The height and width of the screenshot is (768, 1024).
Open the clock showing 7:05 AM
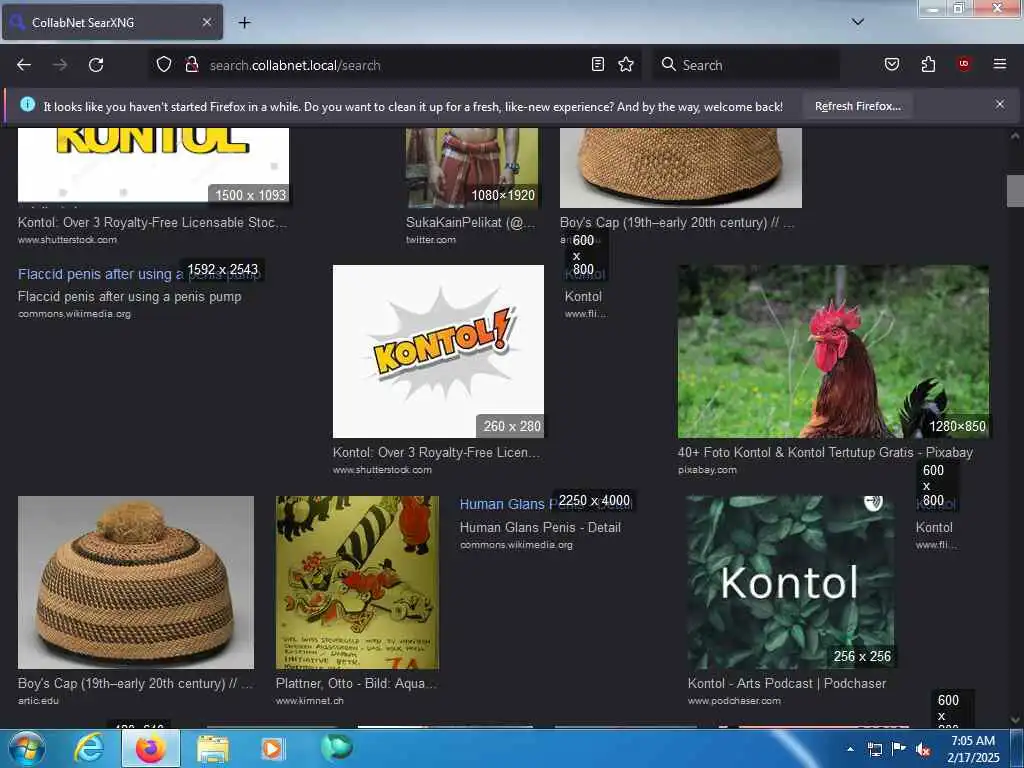click(973, 749)
